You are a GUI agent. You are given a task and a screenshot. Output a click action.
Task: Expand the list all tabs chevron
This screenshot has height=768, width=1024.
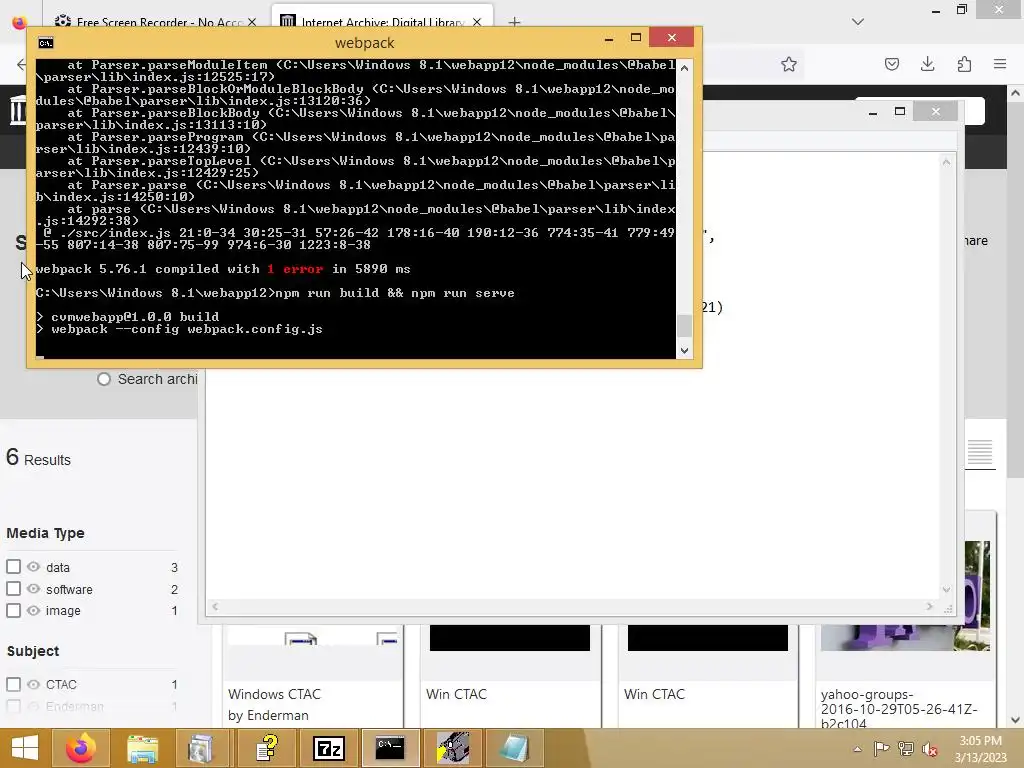point(858,22)
